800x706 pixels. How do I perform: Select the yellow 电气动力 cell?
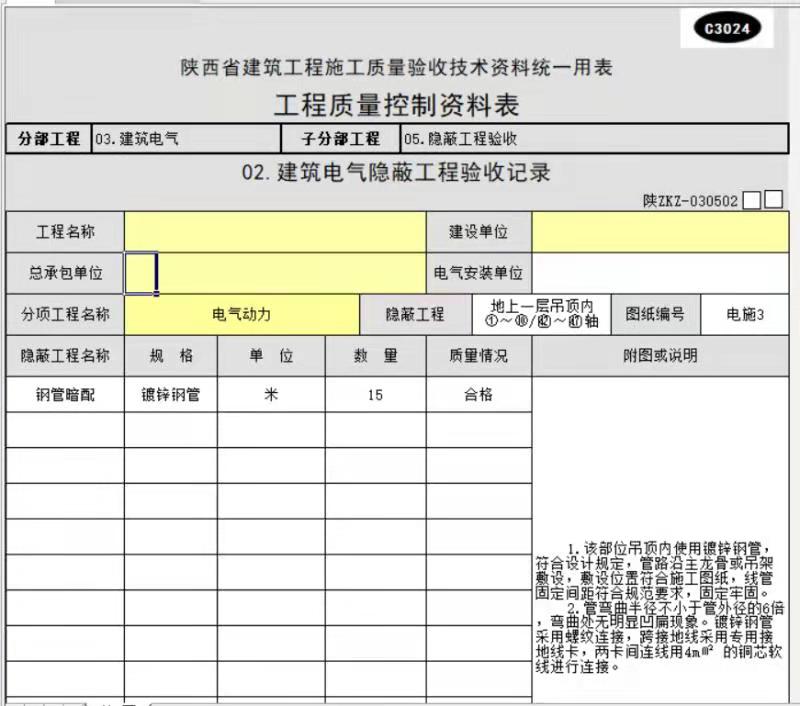coord(240,313)
